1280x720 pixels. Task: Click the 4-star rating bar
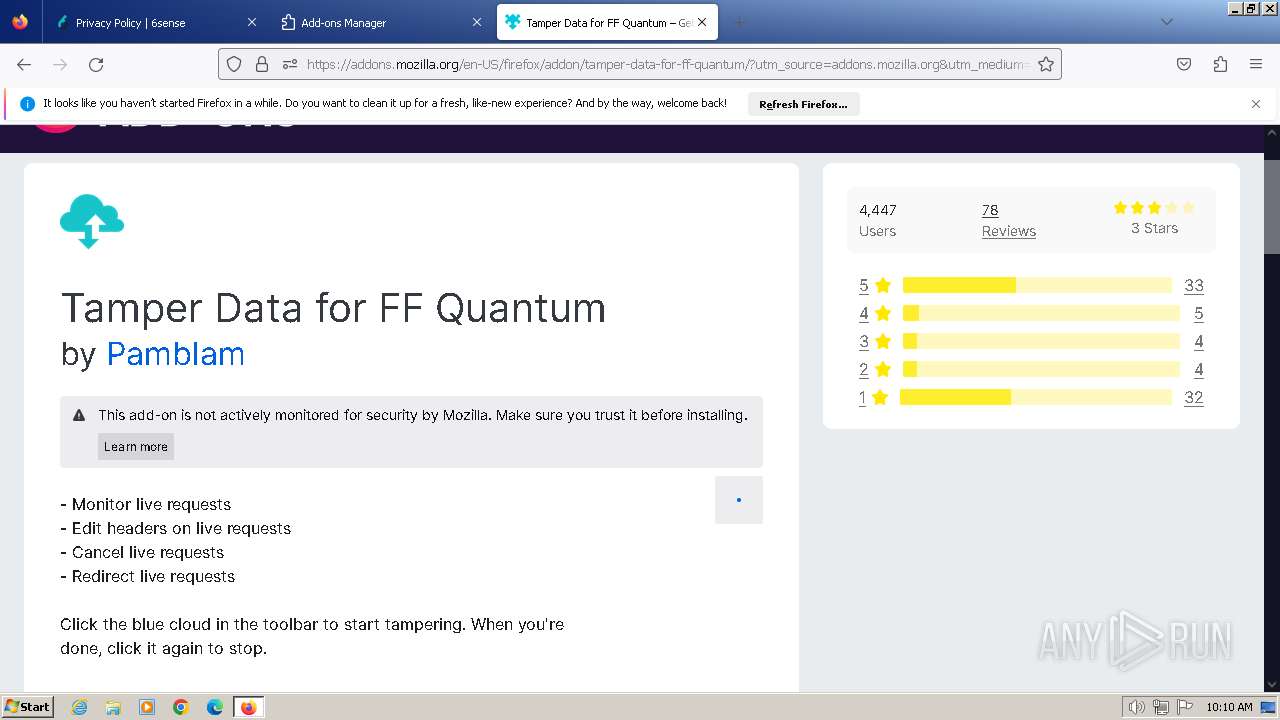click(x=1041, y=313)
